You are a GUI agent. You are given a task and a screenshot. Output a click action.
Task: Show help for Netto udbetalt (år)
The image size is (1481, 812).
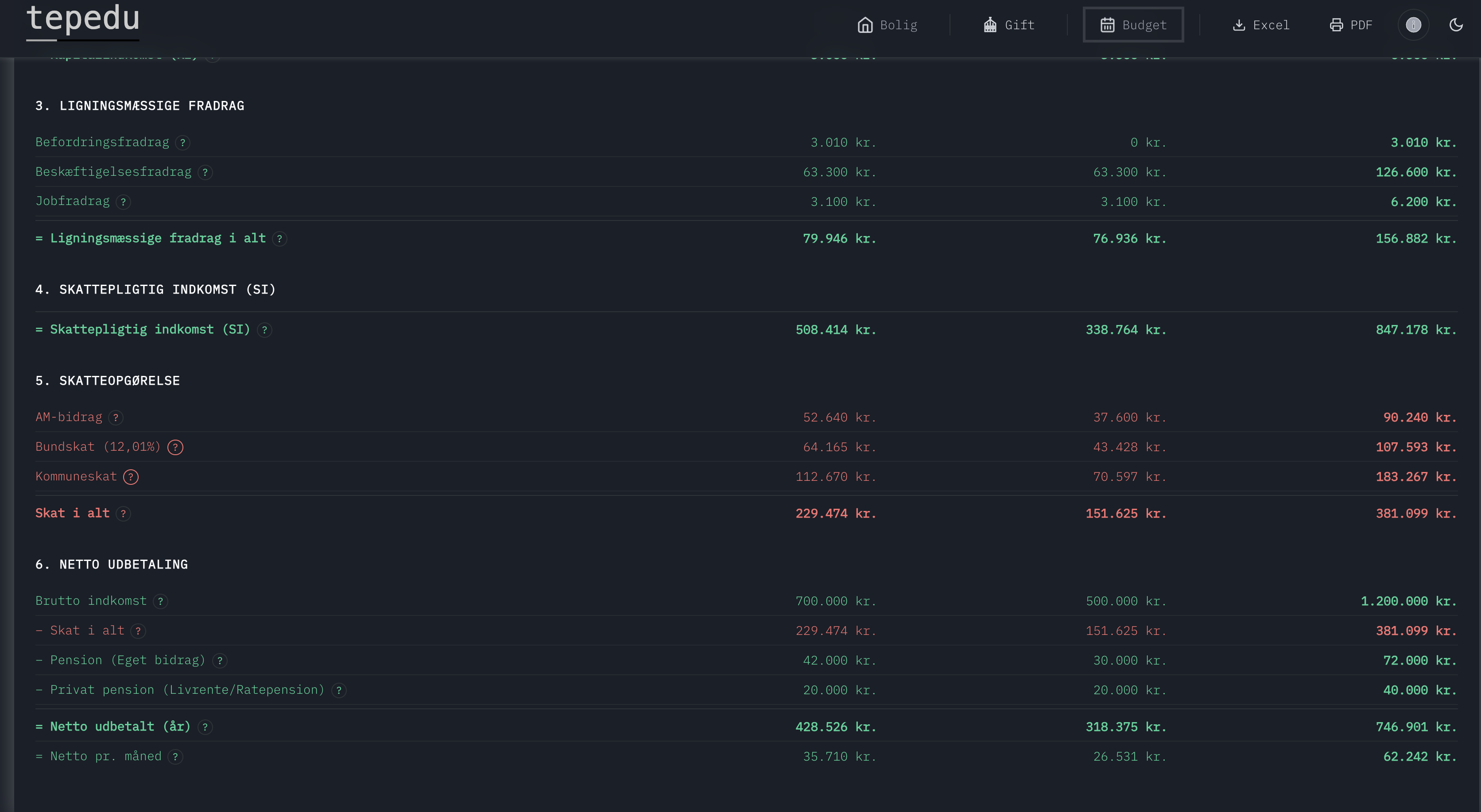tap(205, 727)
